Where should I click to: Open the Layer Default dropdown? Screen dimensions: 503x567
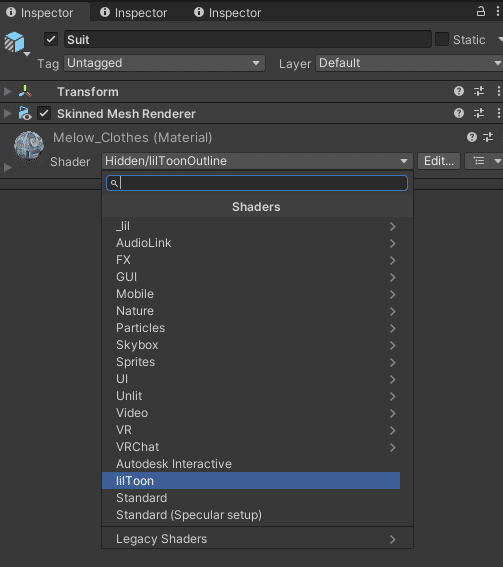coord(409,63)
